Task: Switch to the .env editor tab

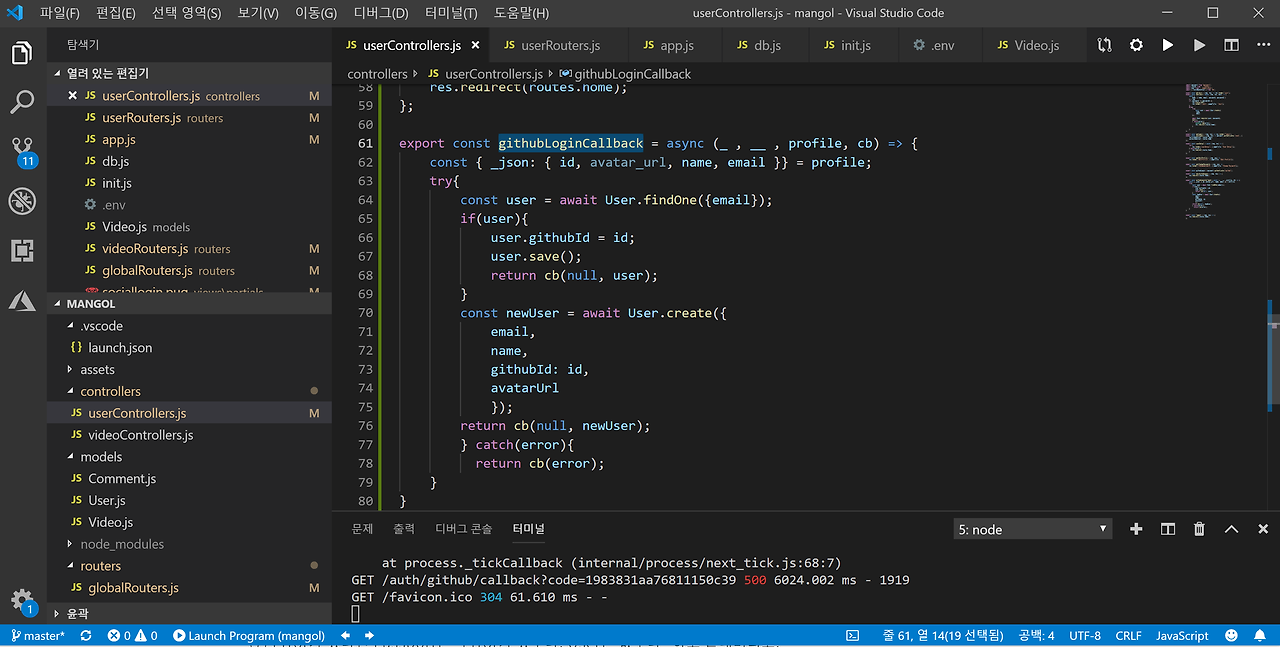Action: [x=942, y=45]
